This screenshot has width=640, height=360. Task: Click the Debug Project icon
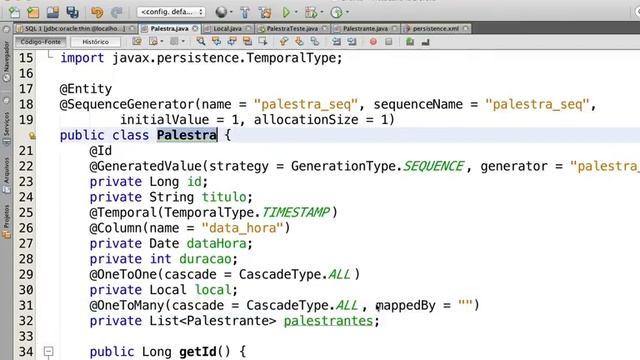(x=311, y=12)
